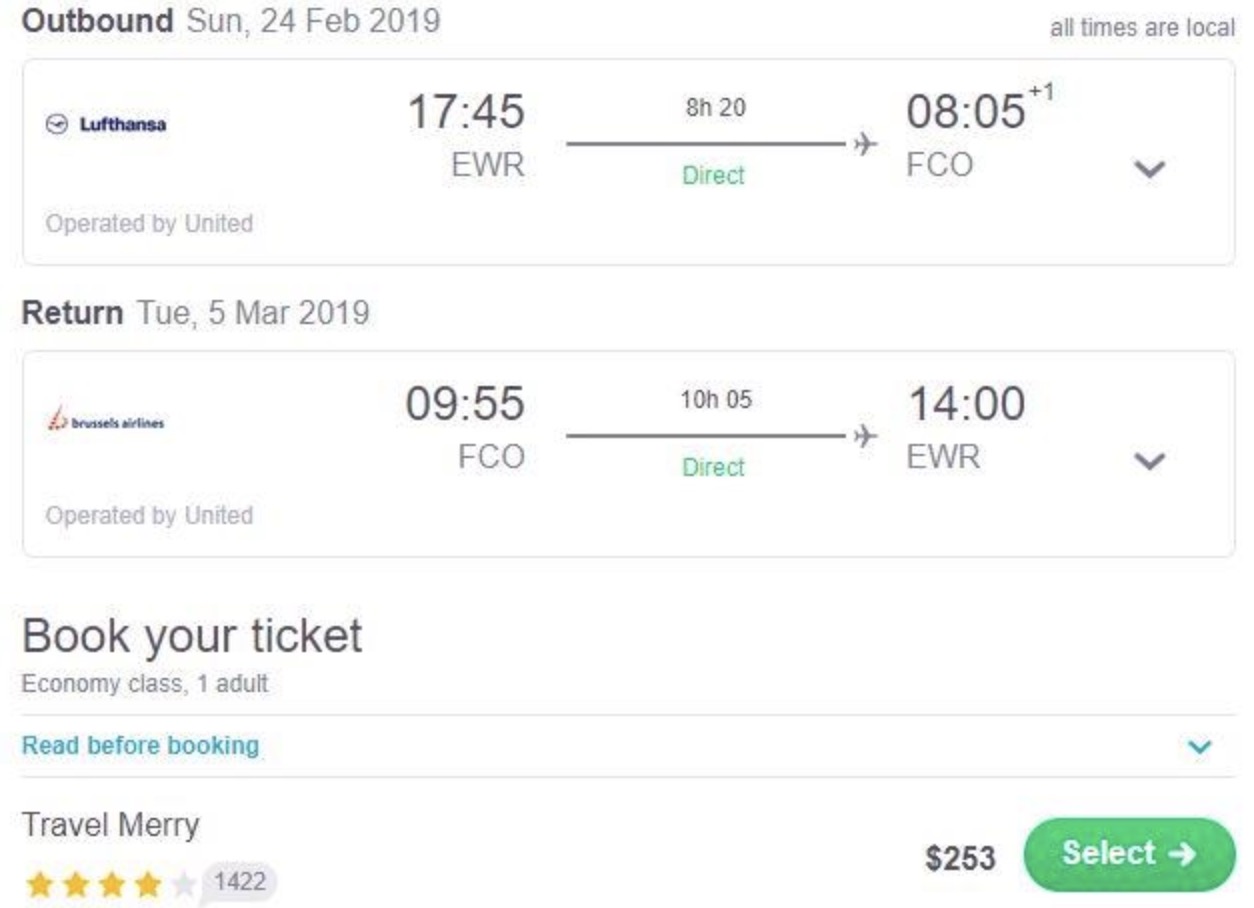Image resolution: width=1254 pixels, height=908 pixels.
Task: Expand the return Brussels Airlines flight details
Action: (x=1150, y=461)
